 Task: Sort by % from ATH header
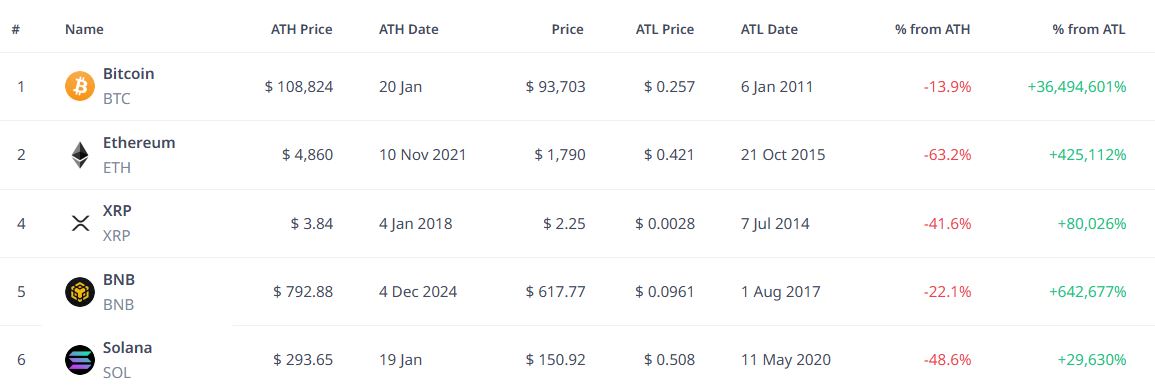[x=933, y=29]
